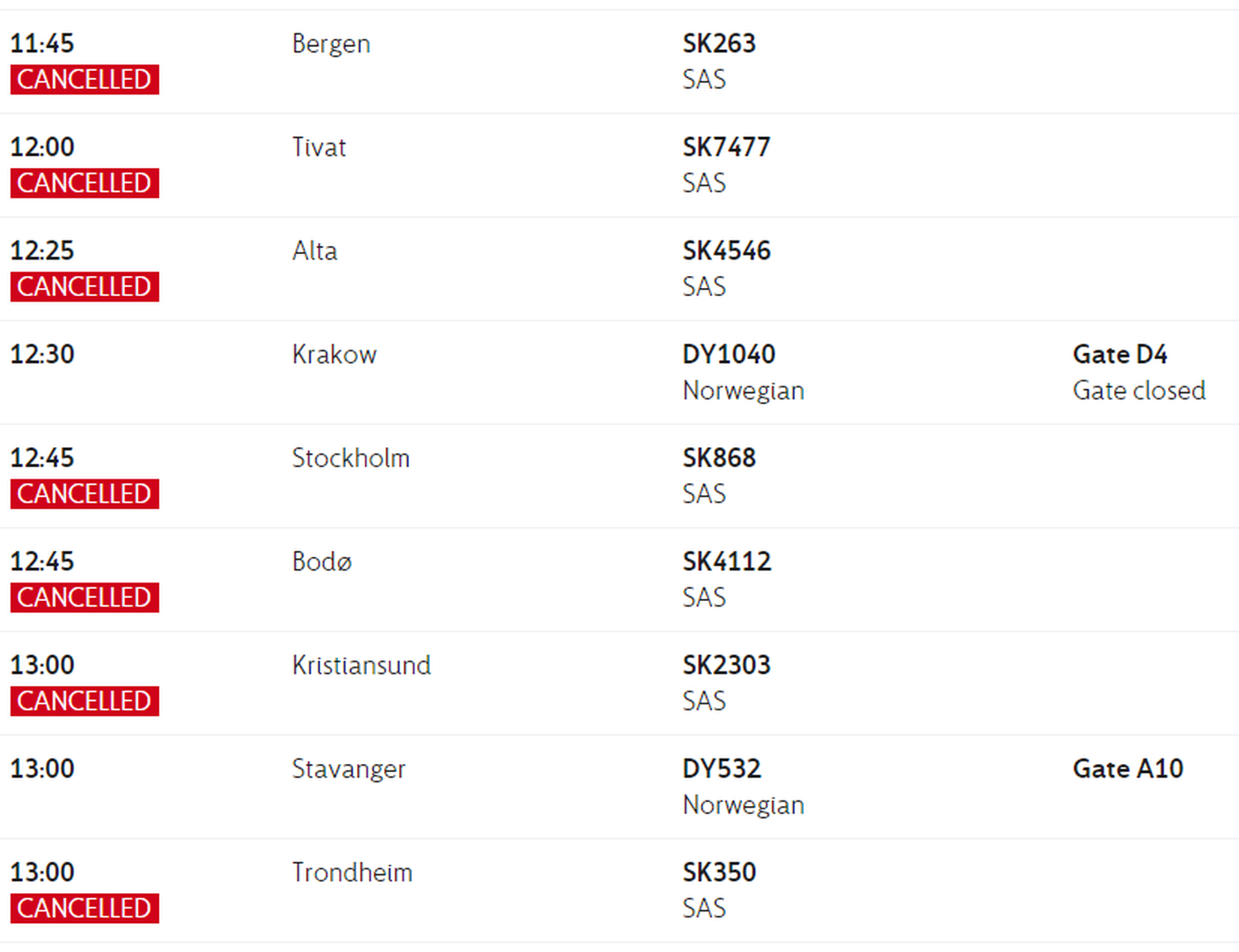This screenshot has height=952, width=1239.
Task: Click the Norwegian airline name under DY1040
Action: (x=743, y=390)
